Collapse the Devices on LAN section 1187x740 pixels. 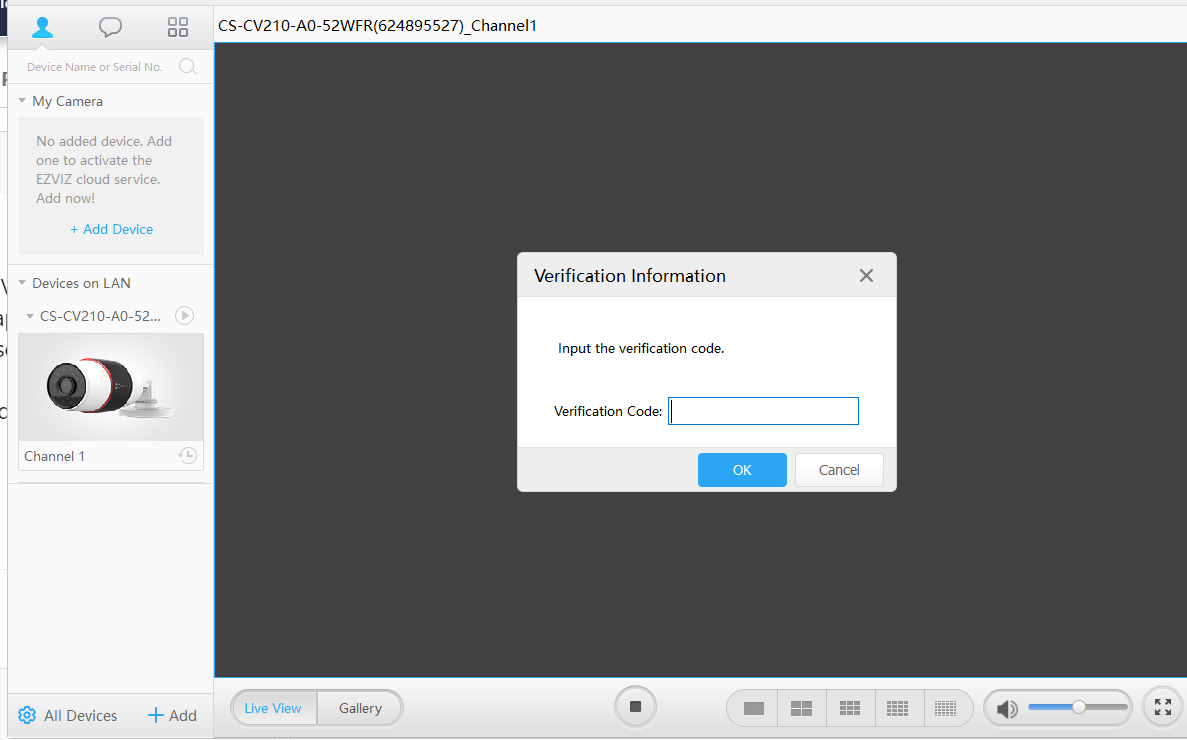pyautogui.click(x=22, y=283)
